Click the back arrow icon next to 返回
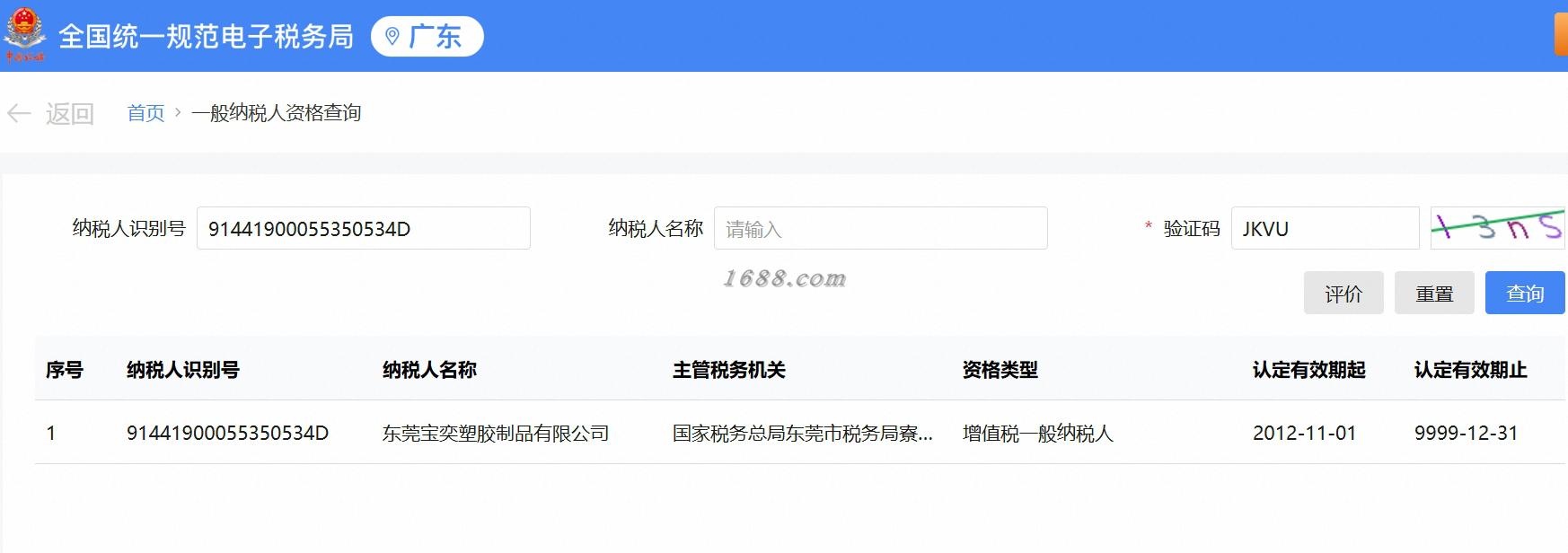The image size is (1568, 553). tap(19, 113)
